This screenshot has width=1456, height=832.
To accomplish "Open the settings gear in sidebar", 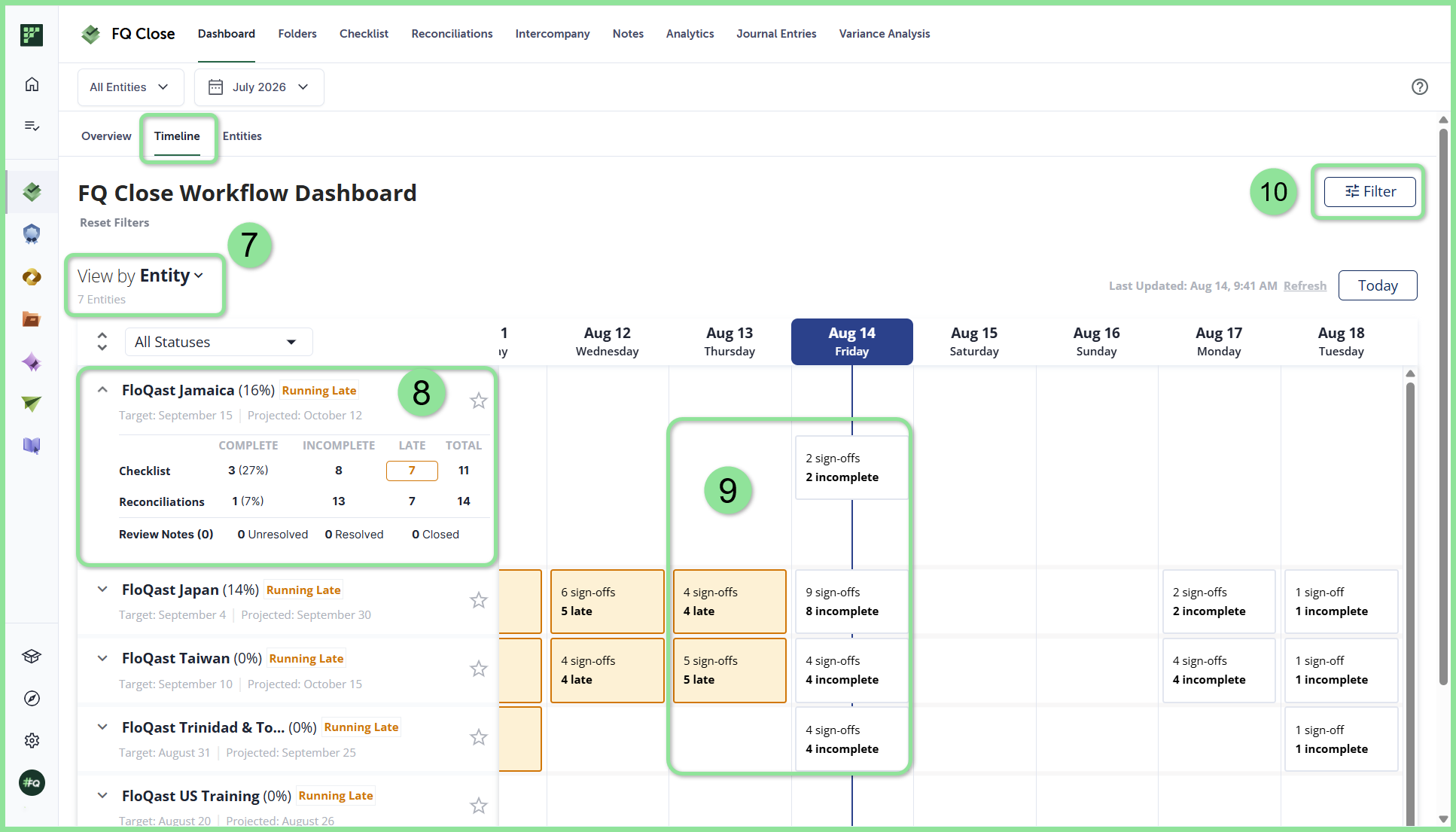I will pos(32,741).
